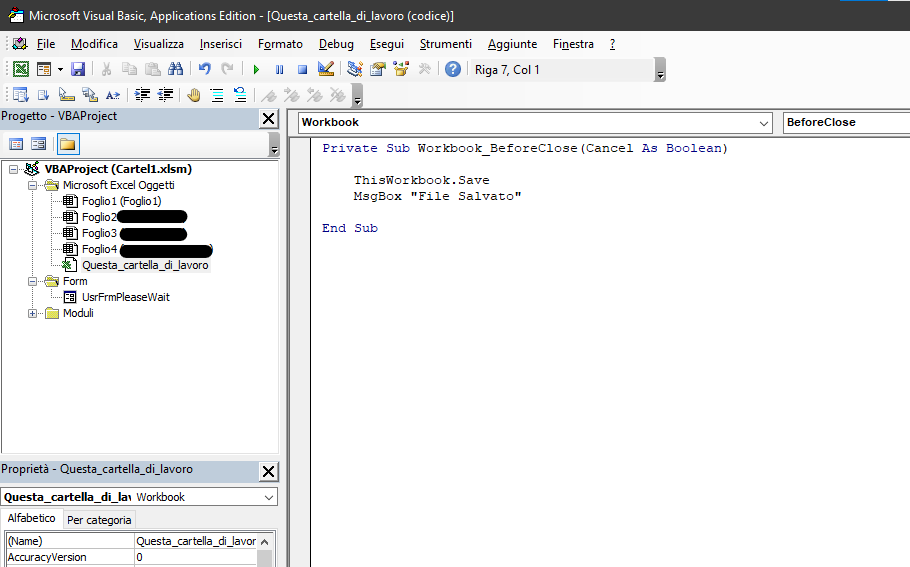This screenshot has height=567, width=910.
Task: Open the Toolbox icon
Action: click(x=424, y=69)
